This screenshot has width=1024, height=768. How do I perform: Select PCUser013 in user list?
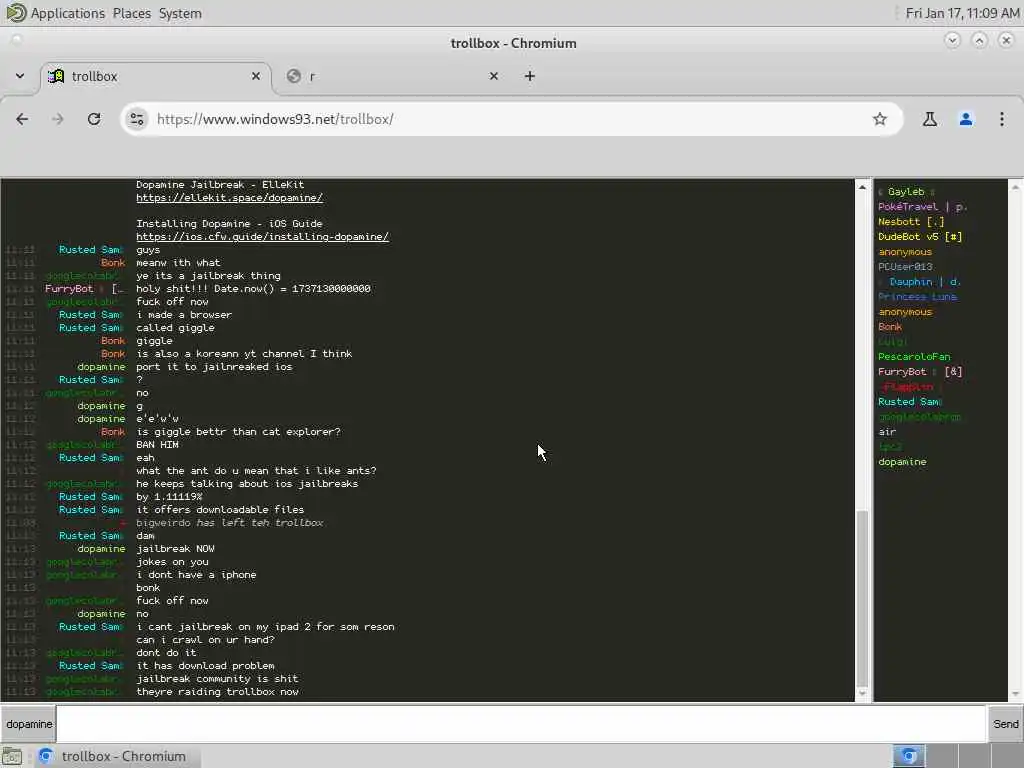905,266
